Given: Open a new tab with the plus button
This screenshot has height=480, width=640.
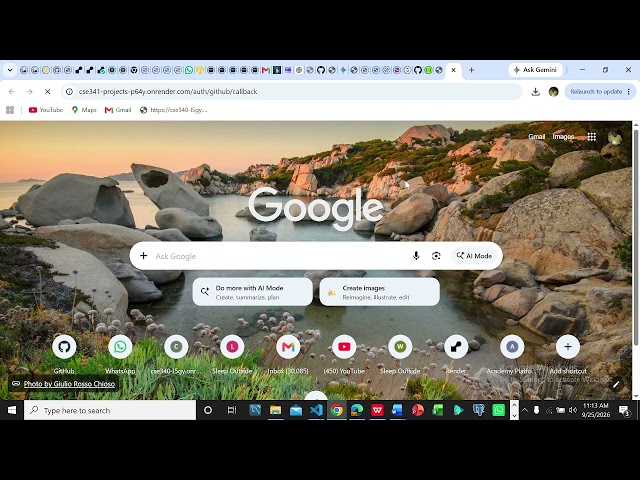Looking at the screenshot, I should tap(471, 70).
